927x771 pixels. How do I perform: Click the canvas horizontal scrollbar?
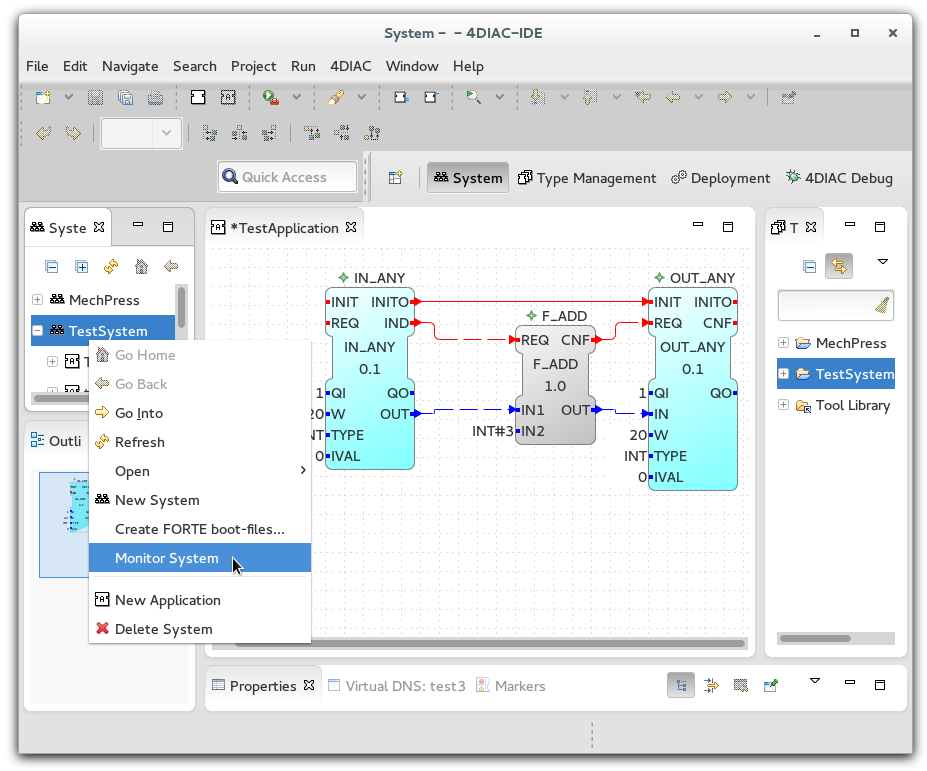pyautogui.click(x=530, y=643)
